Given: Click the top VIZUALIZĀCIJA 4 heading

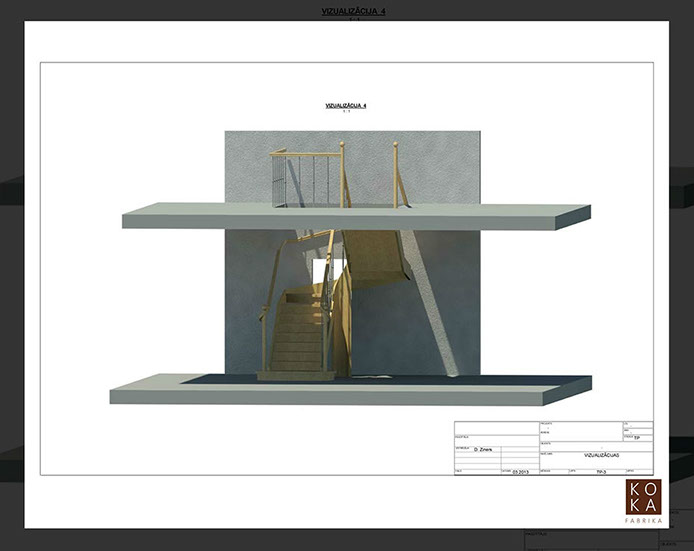Looking at the screenshot, I should click(x=346, y=10).
